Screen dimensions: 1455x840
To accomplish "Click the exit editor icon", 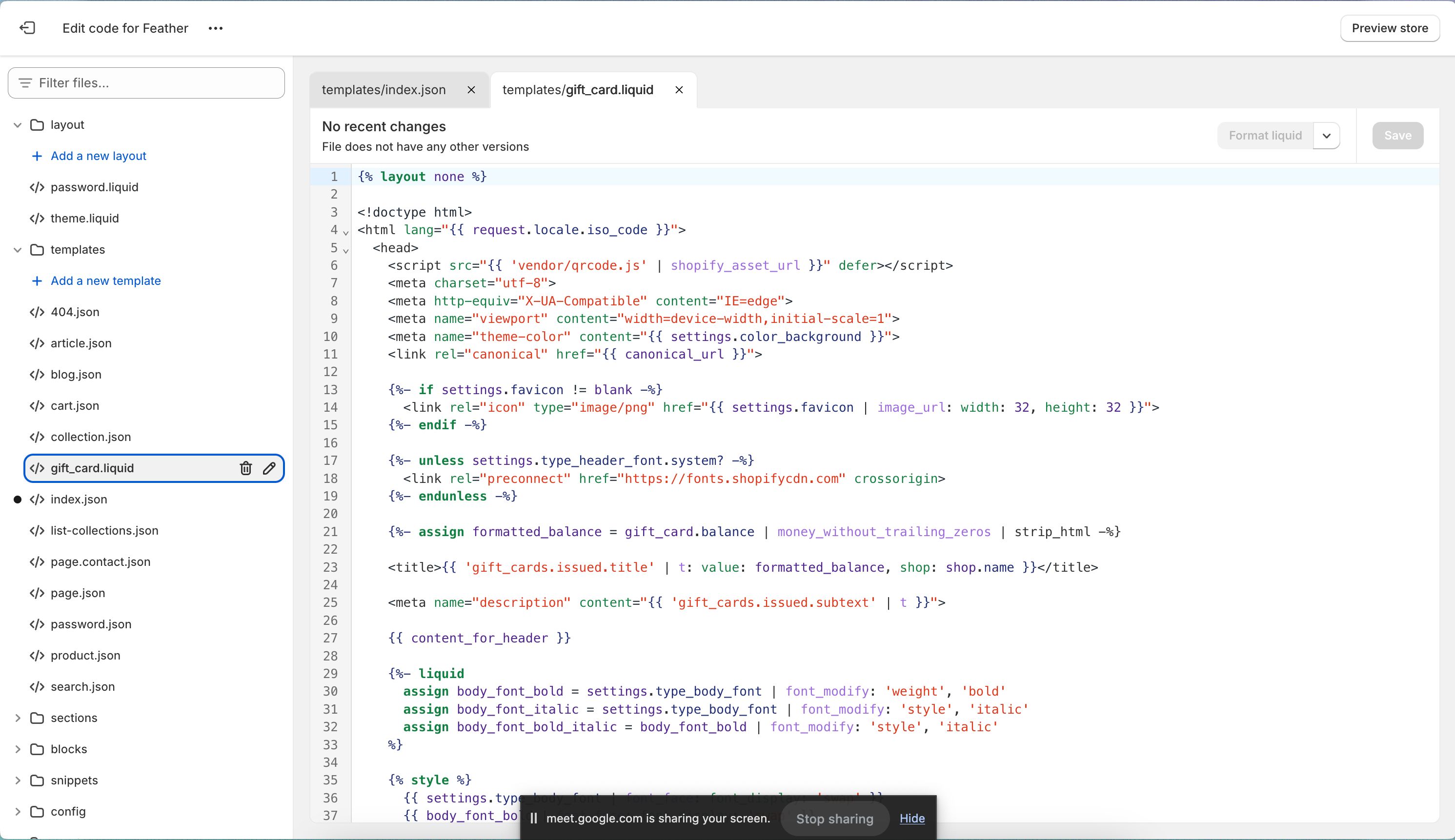I will pos(27,28).
